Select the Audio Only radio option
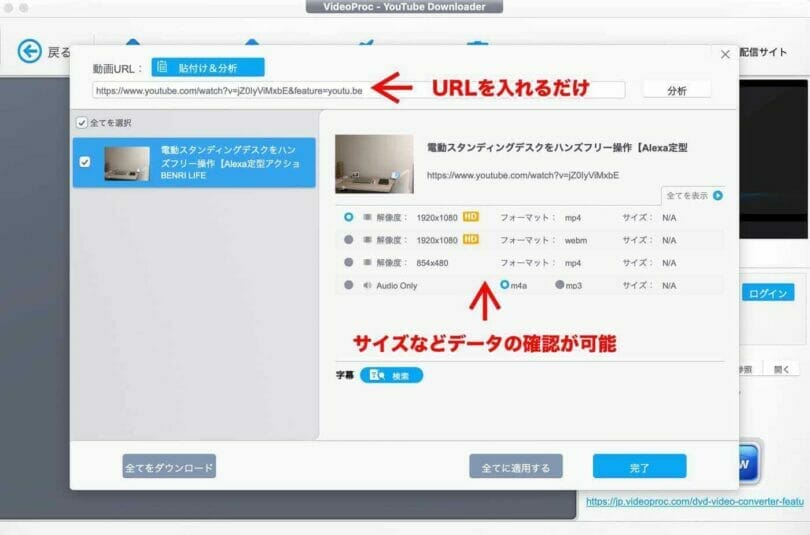 pyautogui.click(x=349, y=285)
